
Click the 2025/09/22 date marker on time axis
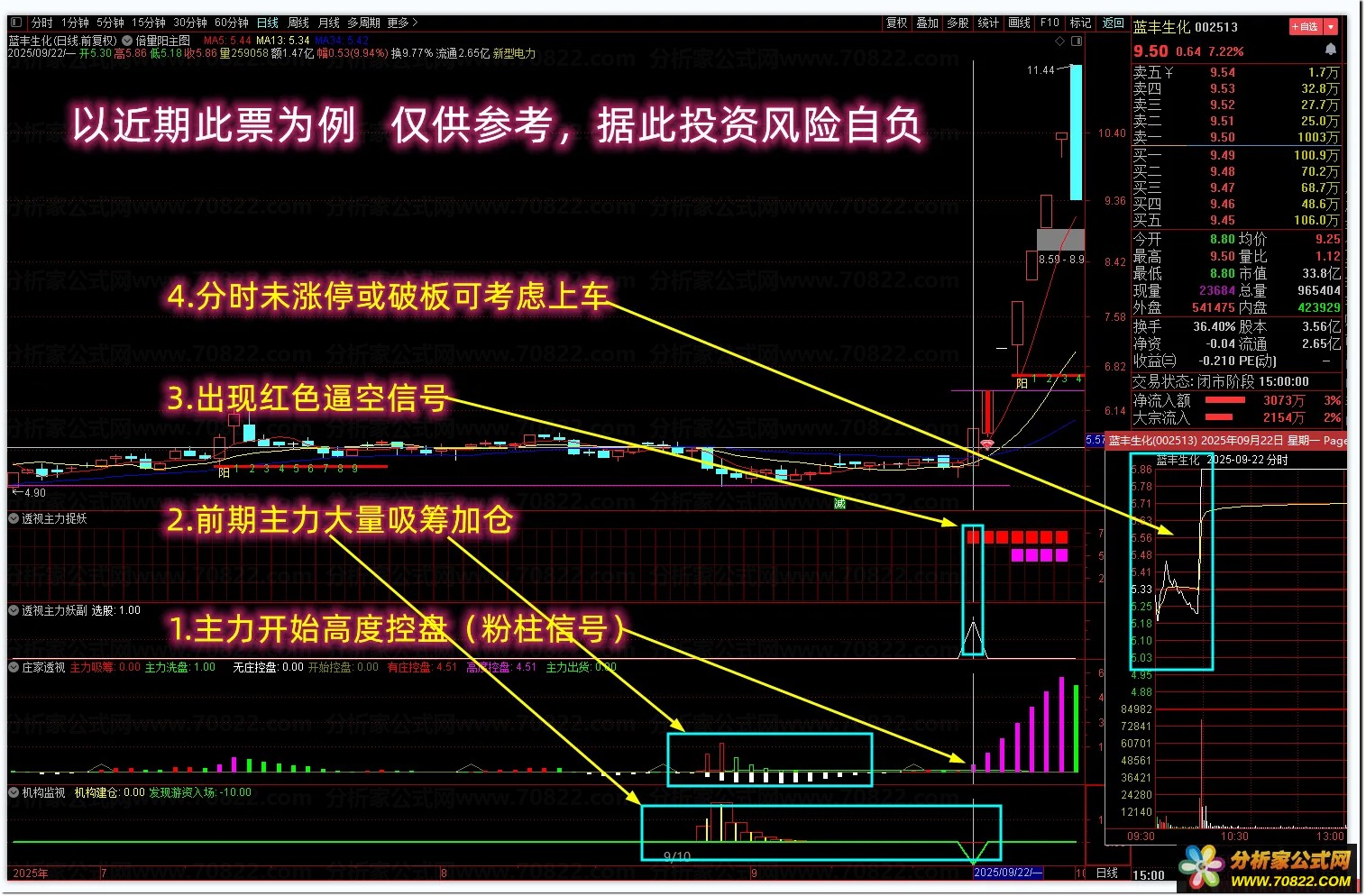(x=1008, y=873)
